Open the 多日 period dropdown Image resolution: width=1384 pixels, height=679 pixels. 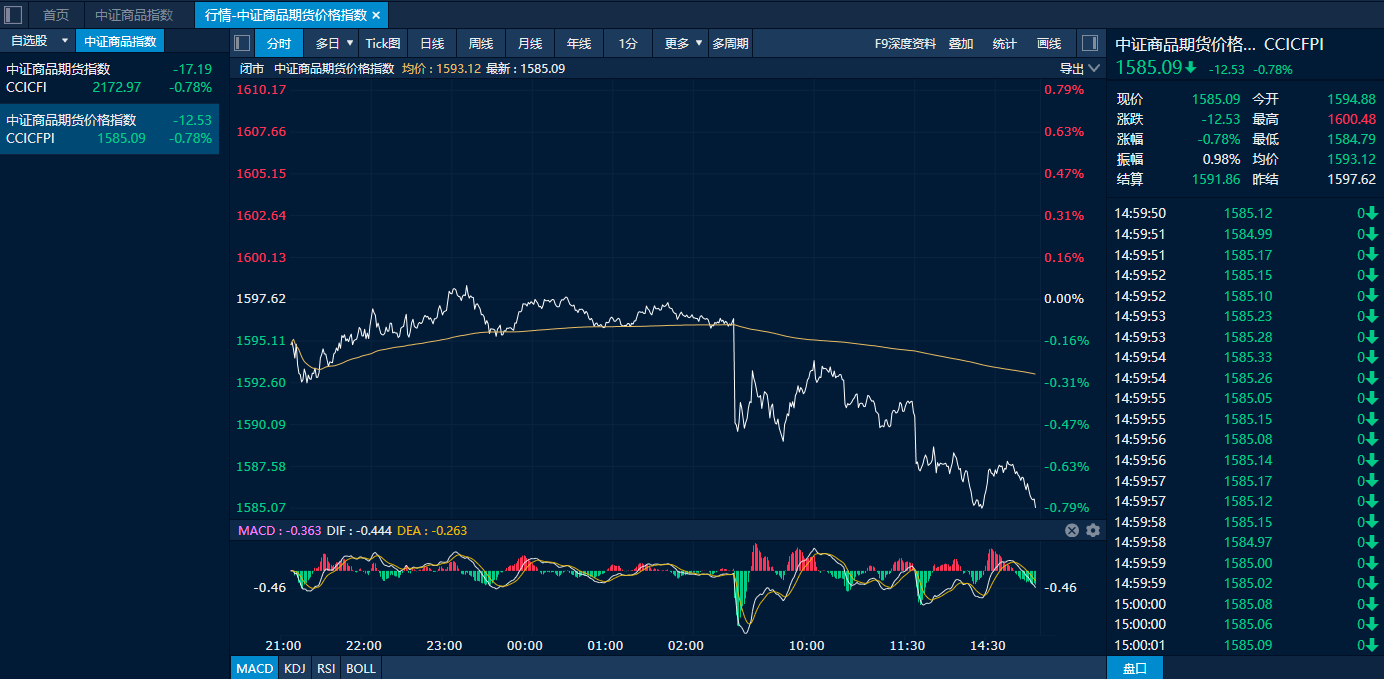[334, 43]
